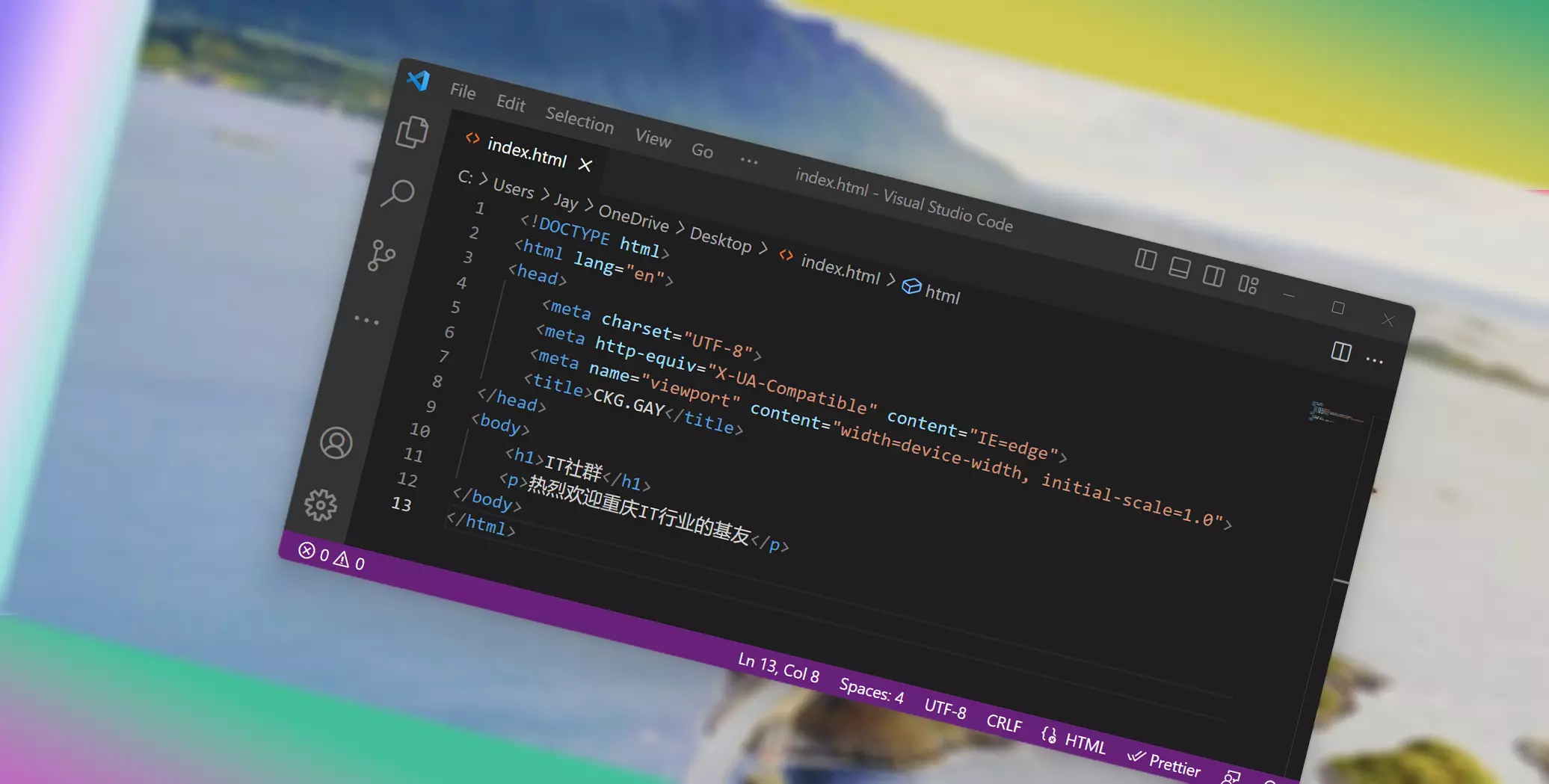Click the Spaces: 4 indentation setting
Viewport: 1549px width, 784px height.
[871, 691]
